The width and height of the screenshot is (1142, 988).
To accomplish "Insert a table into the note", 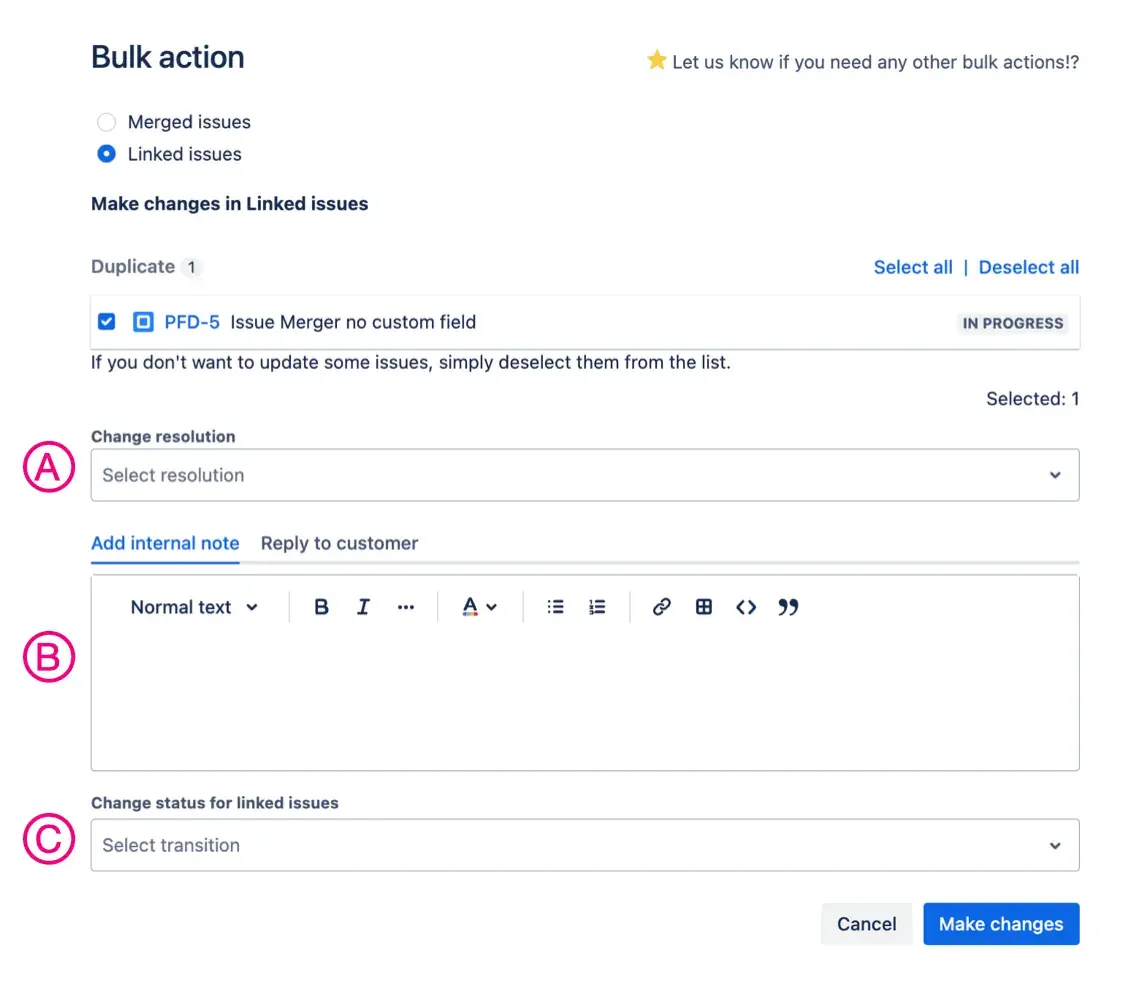I will (x=704, y=607).
